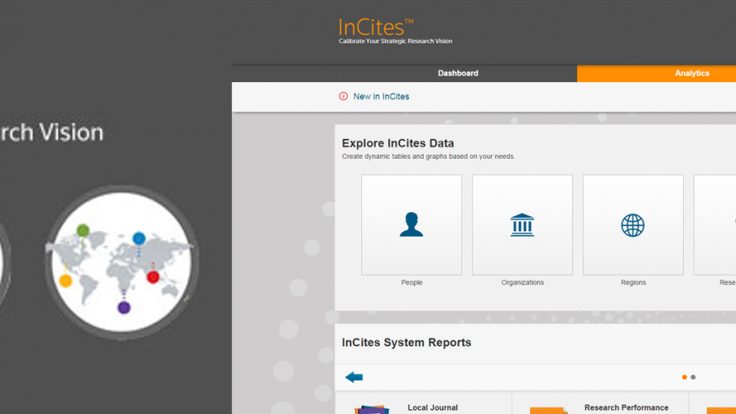Click the Explore InCites Data heading
The height and width of the screenshot is (414, 736).
point(398,143)
